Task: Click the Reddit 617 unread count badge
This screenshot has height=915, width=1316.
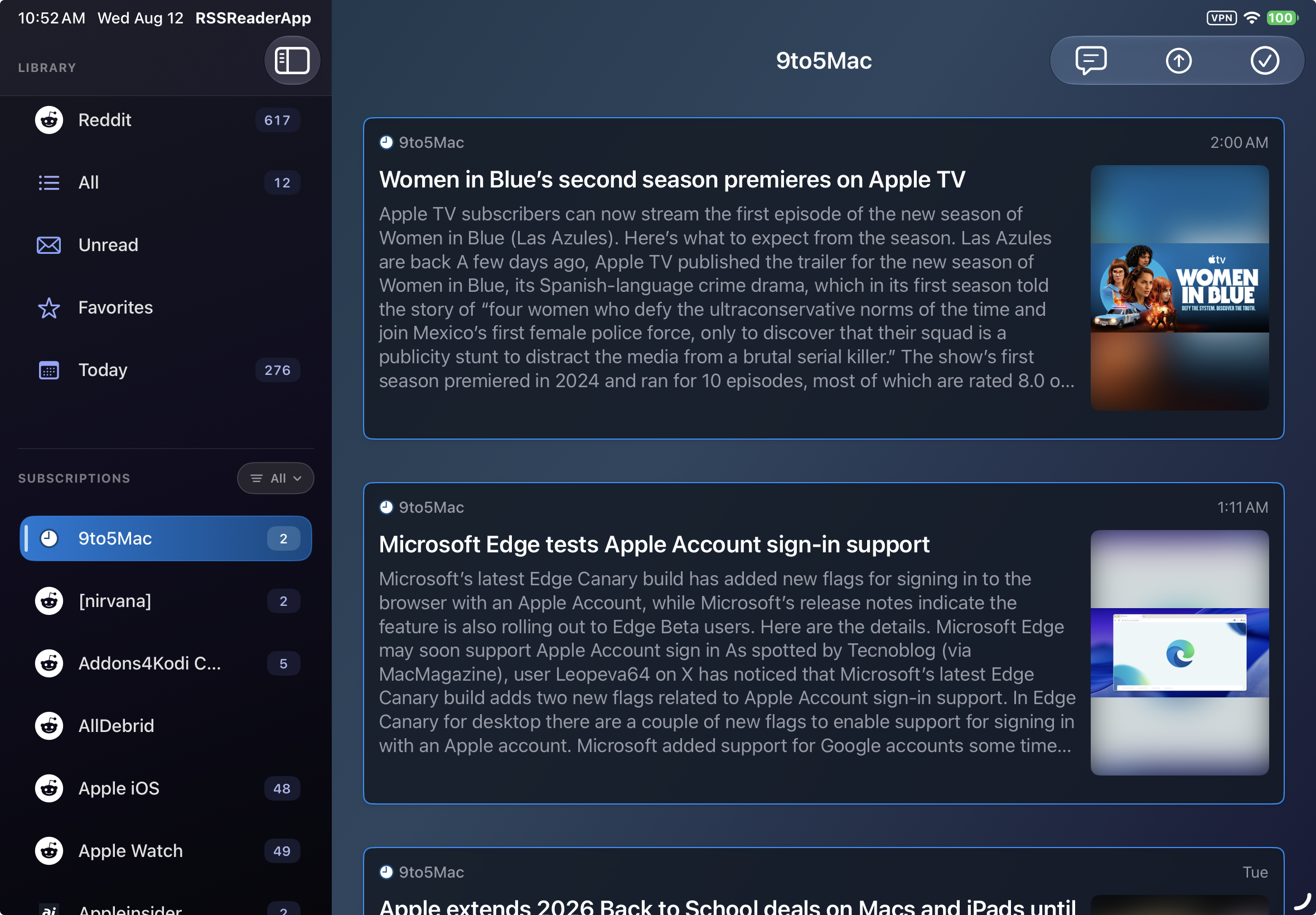Action: [277, 121]
